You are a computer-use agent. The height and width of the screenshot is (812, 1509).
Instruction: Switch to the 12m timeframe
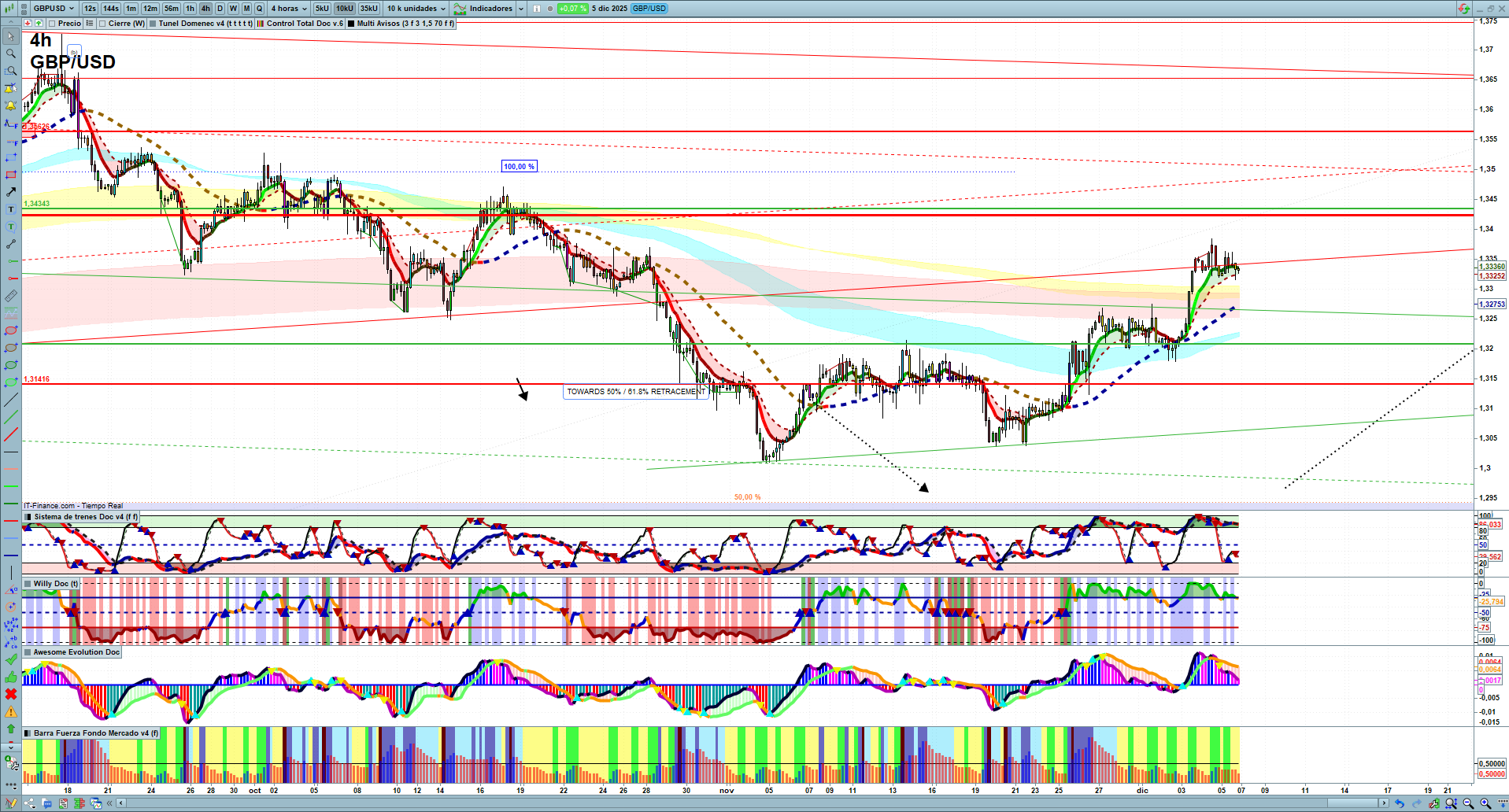(x=150, y=9)
